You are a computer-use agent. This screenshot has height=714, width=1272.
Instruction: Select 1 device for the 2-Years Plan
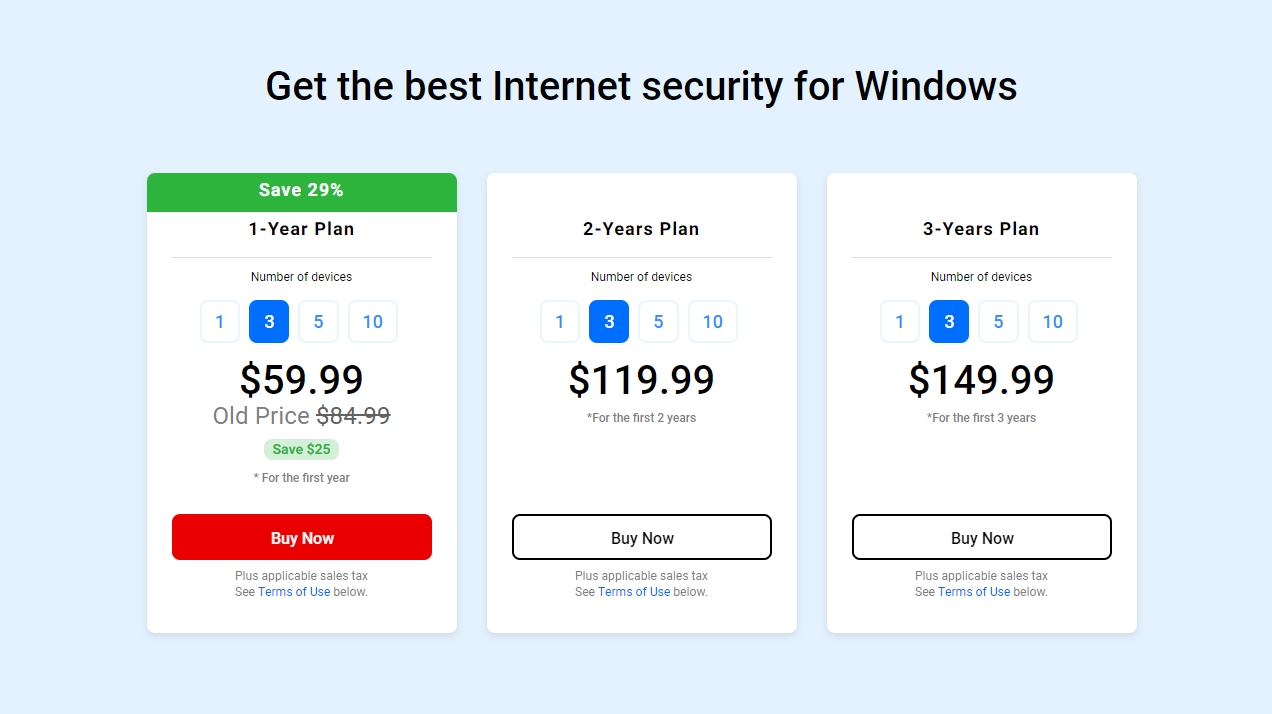click(559, 321)
